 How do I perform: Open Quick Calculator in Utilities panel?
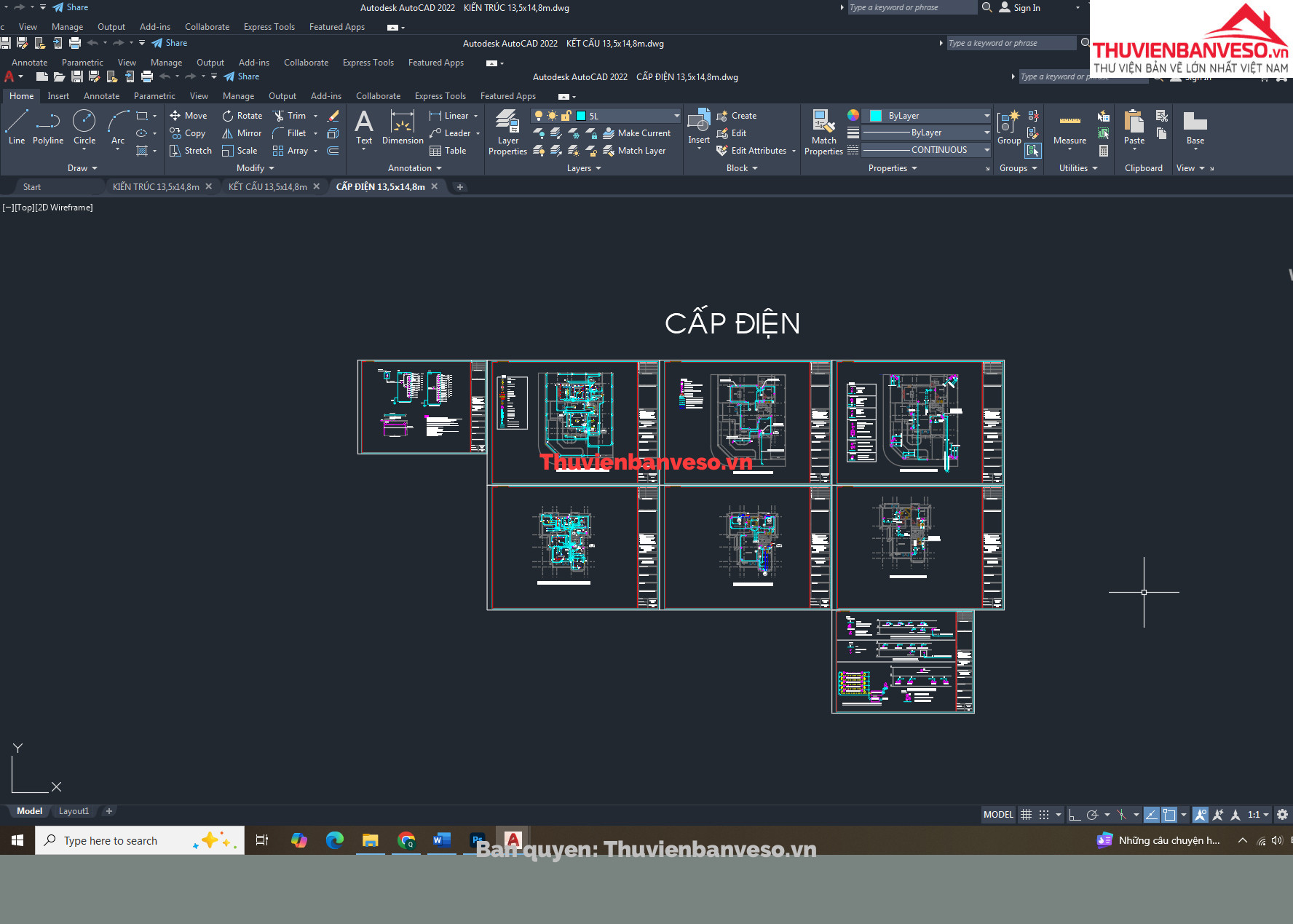pos(1104,151)
